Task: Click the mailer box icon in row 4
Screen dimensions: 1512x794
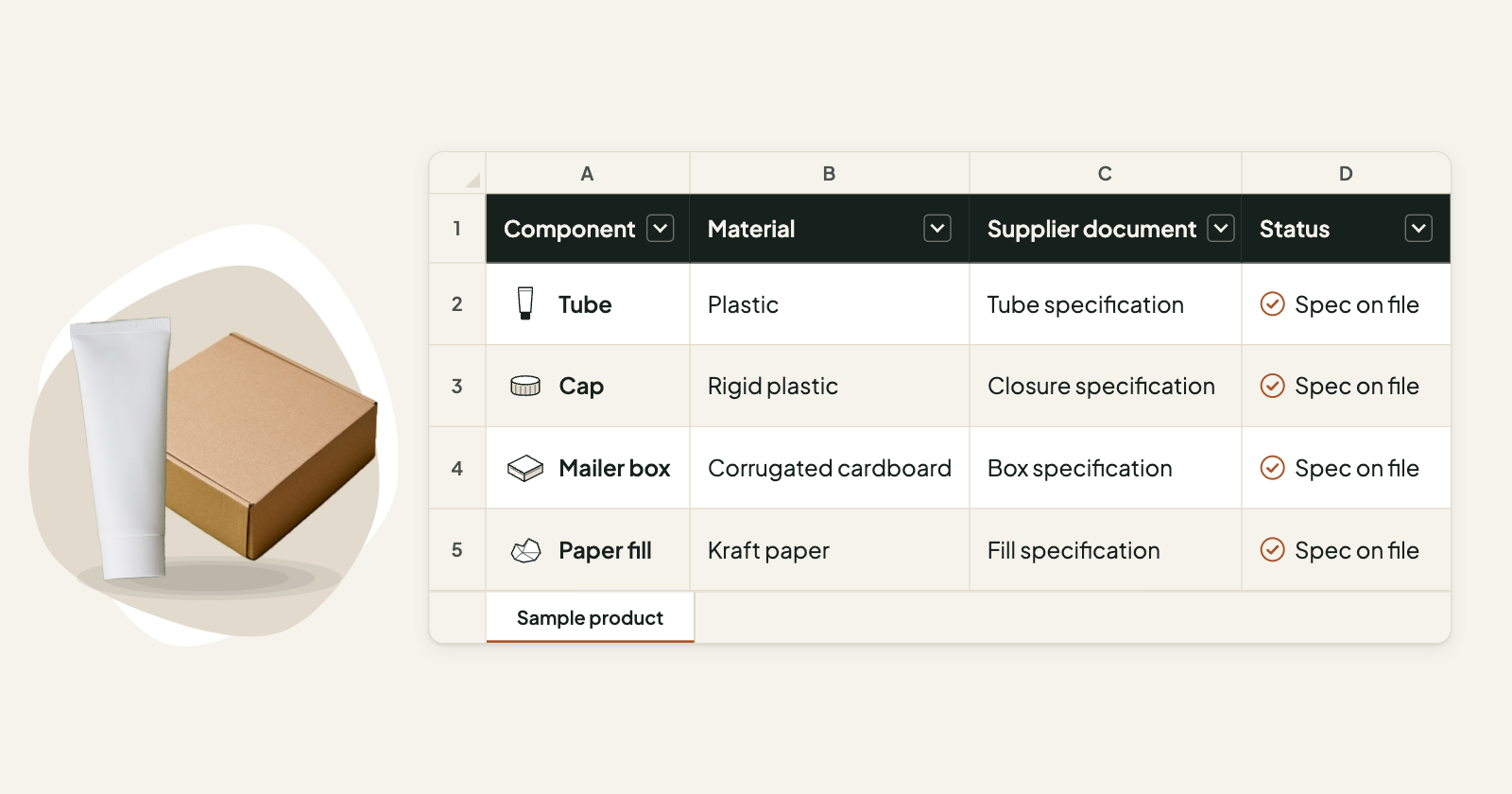Action: (x=525, y=468)
